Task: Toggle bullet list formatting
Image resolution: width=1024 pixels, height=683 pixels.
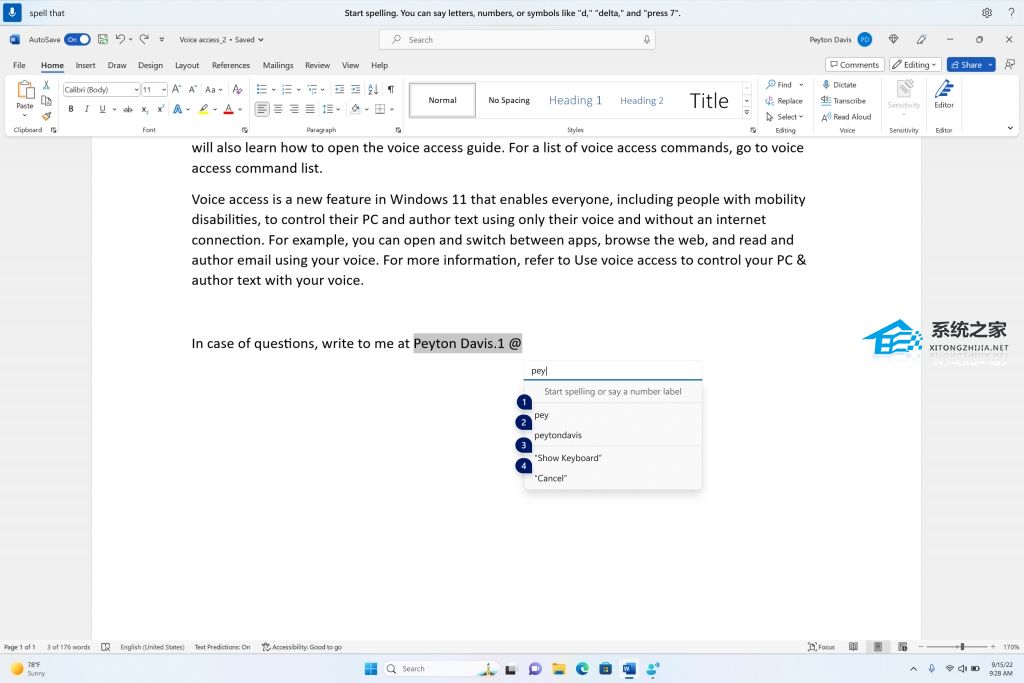Action: [x=262, y=89]
